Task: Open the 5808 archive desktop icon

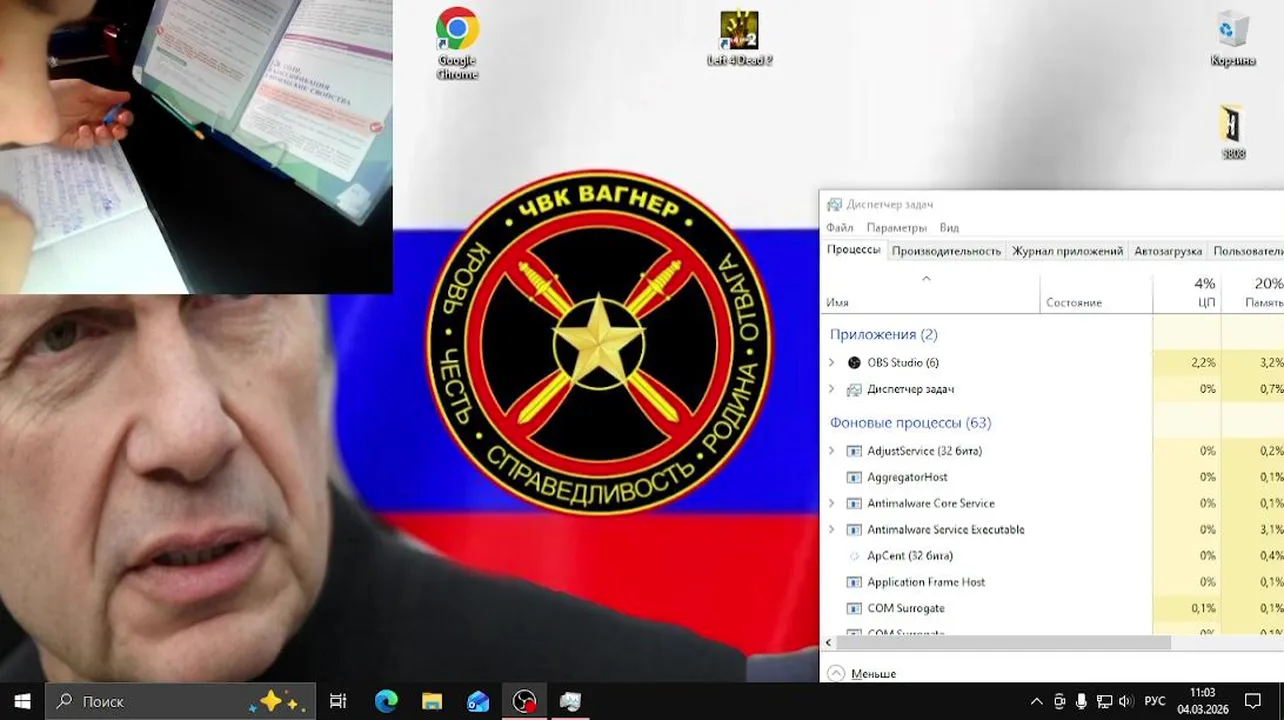Action: pos(1232,132)
